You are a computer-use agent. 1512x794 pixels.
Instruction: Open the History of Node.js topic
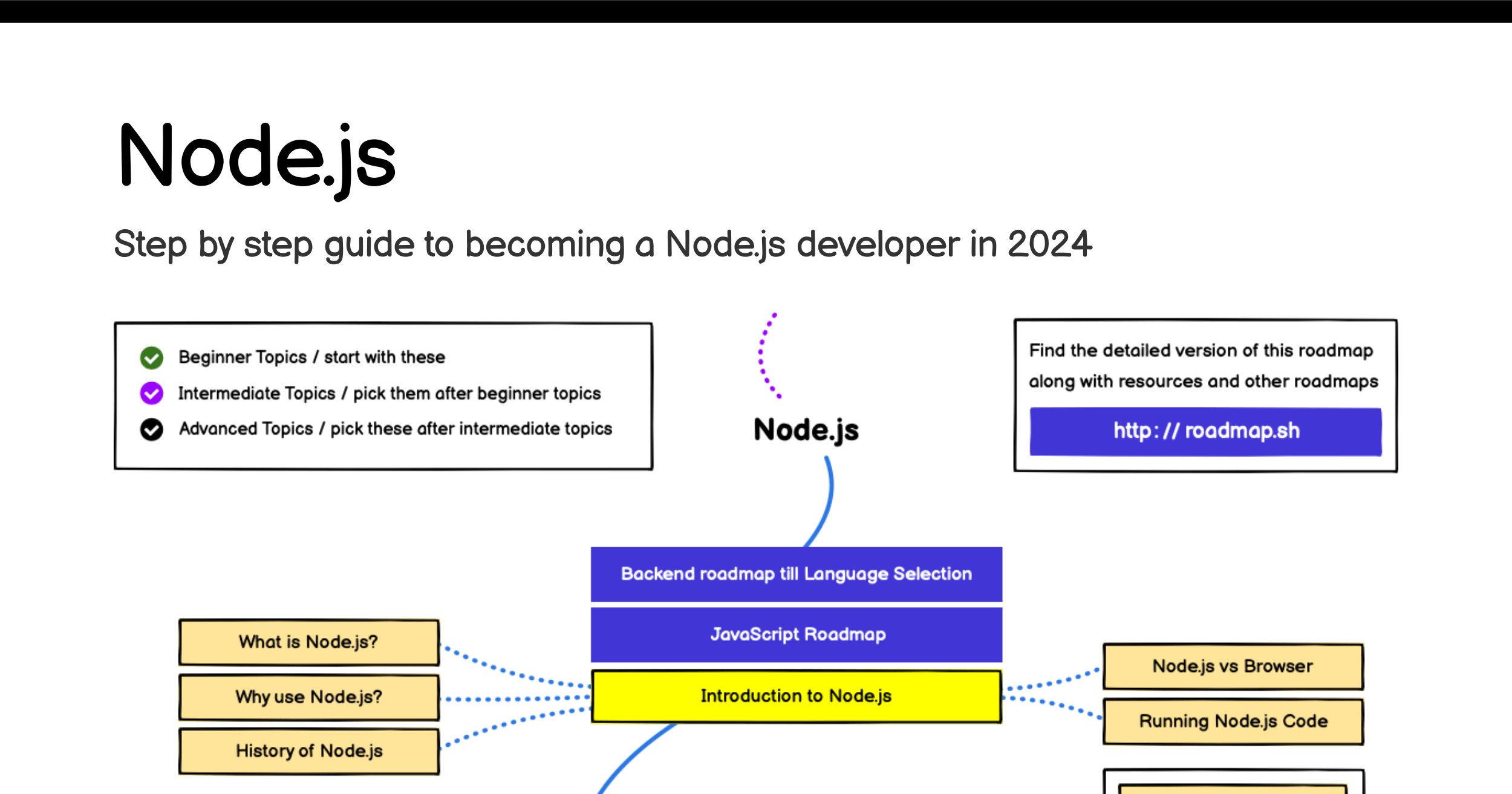click(309, 751)
